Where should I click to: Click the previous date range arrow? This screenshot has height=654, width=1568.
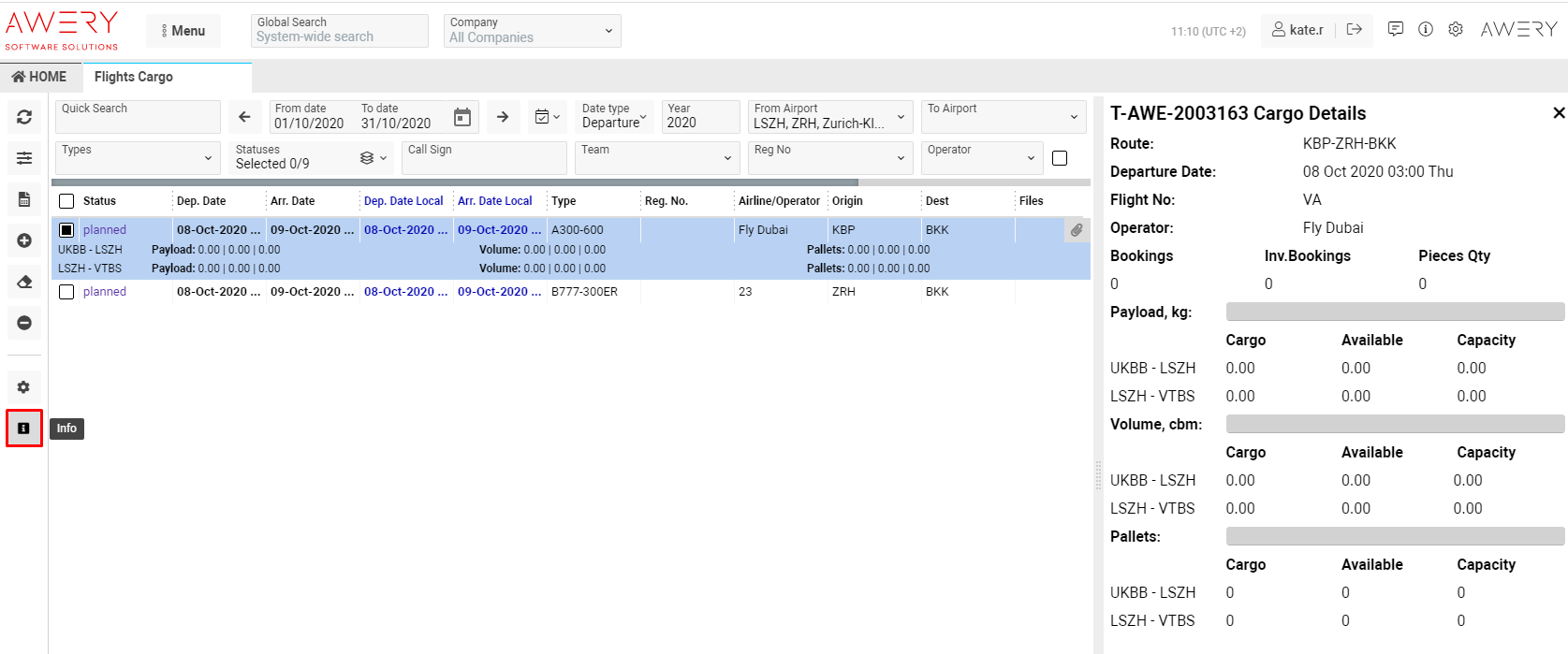[244, 117]
